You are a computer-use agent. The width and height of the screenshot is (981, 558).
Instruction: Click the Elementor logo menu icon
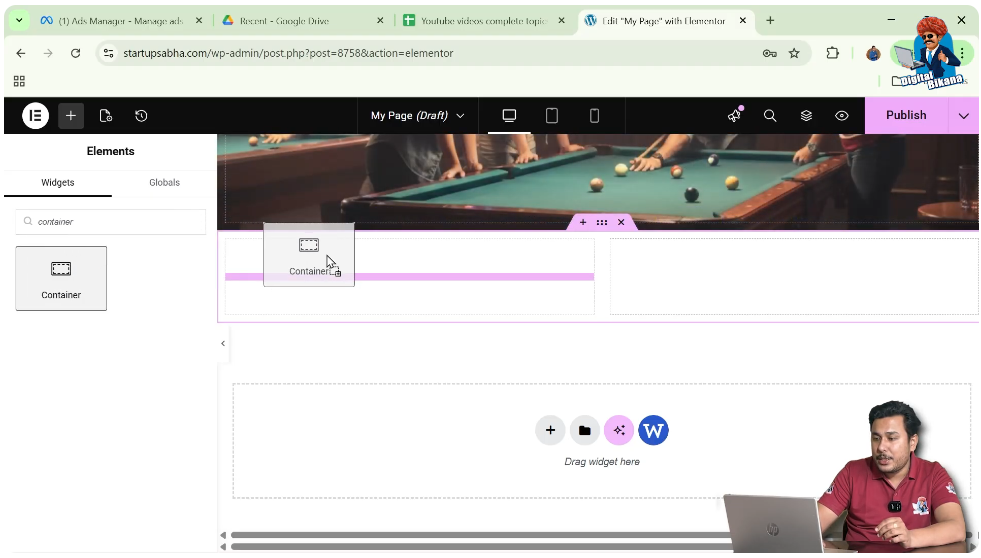pos(35,116)
